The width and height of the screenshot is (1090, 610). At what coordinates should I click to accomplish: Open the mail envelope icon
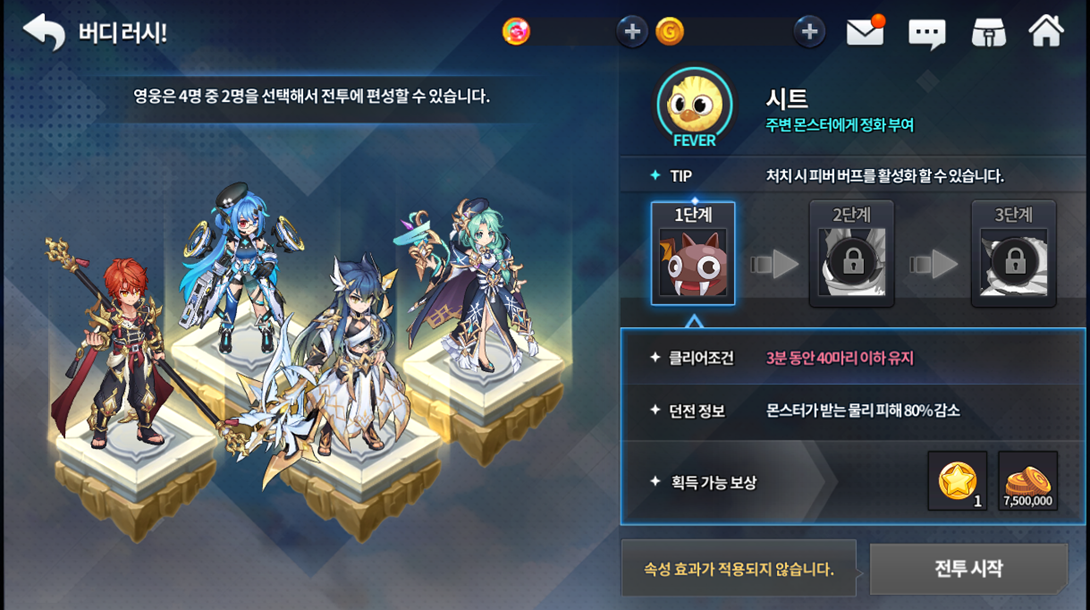[x=865, y=31]
